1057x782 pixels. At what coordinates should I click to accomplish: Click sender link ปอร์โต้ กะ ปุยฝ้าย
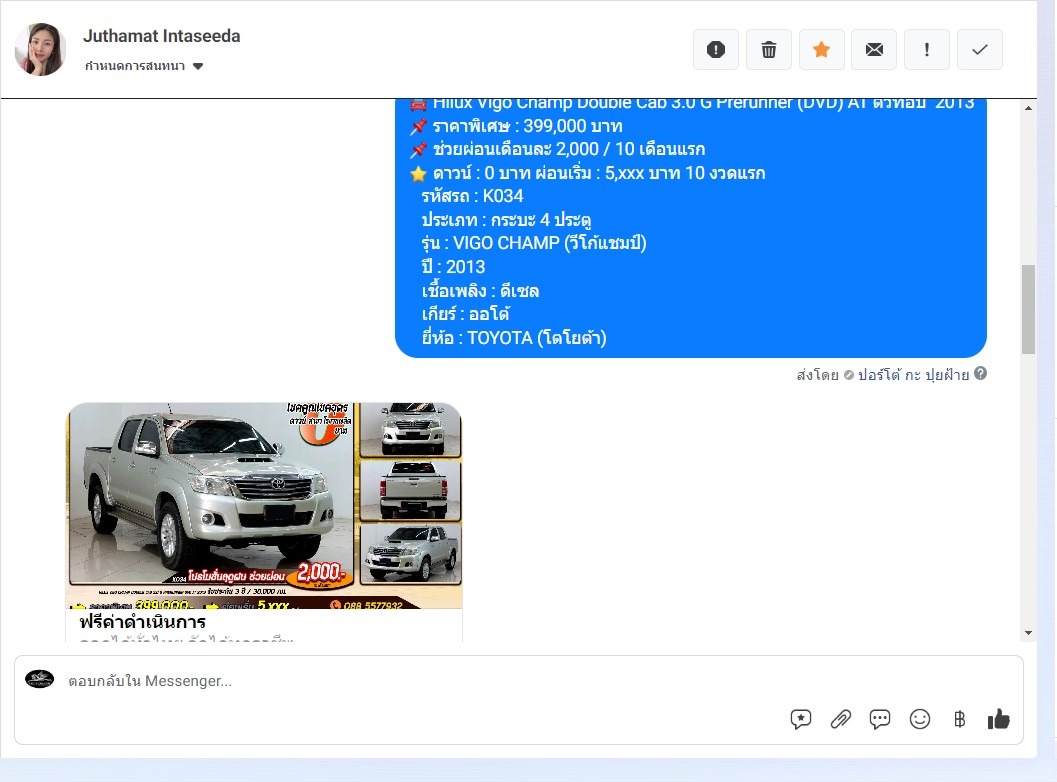(x=913, y=375)
